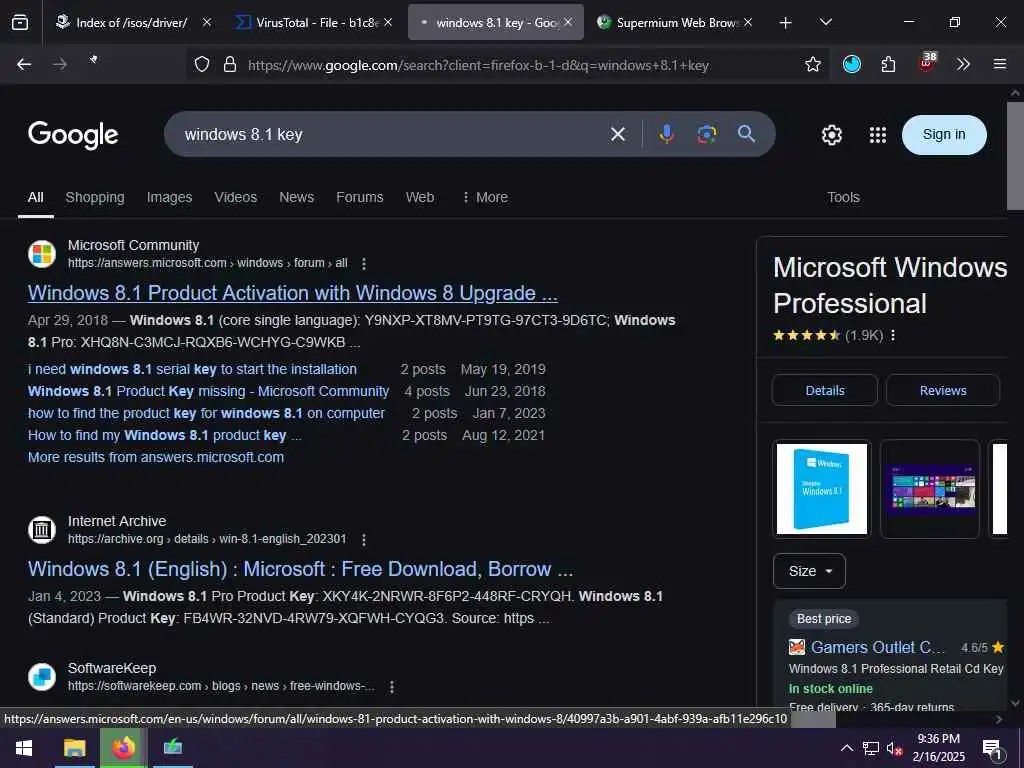
Task: Click the page vertical scrollbar thumb
Action: click(x=1014, y=155)
